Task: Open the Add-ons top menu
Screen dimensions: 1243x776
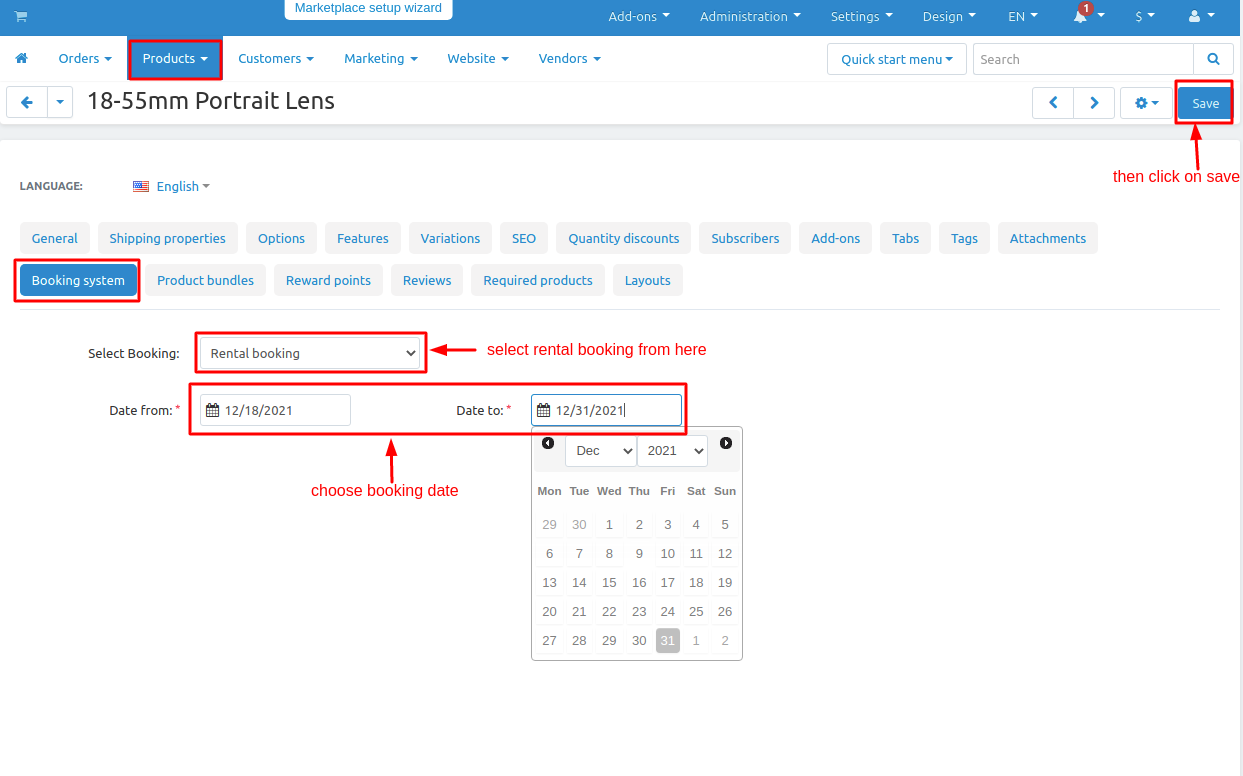Action: 639,16
